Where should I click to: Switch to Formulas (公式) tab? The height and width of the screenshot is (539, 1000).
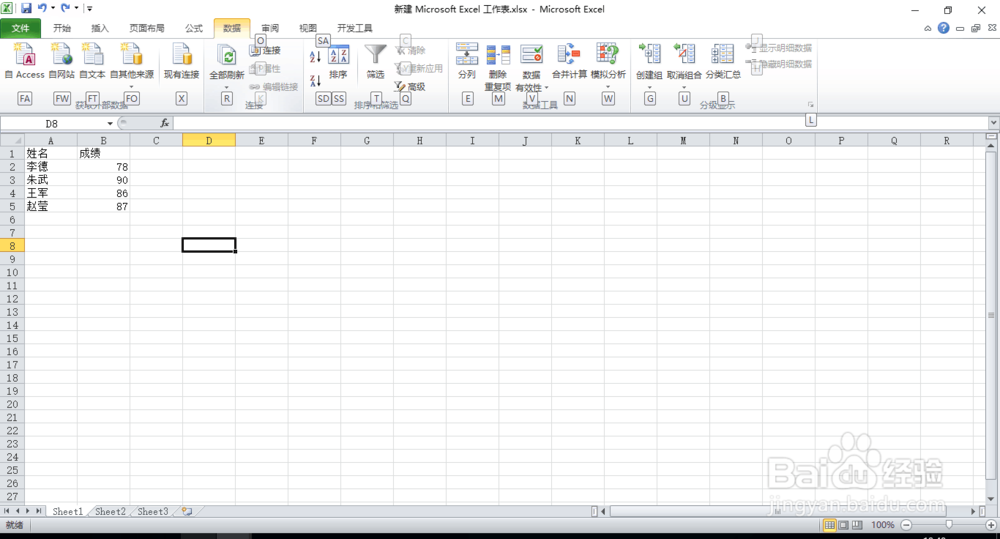pos(194,28)
